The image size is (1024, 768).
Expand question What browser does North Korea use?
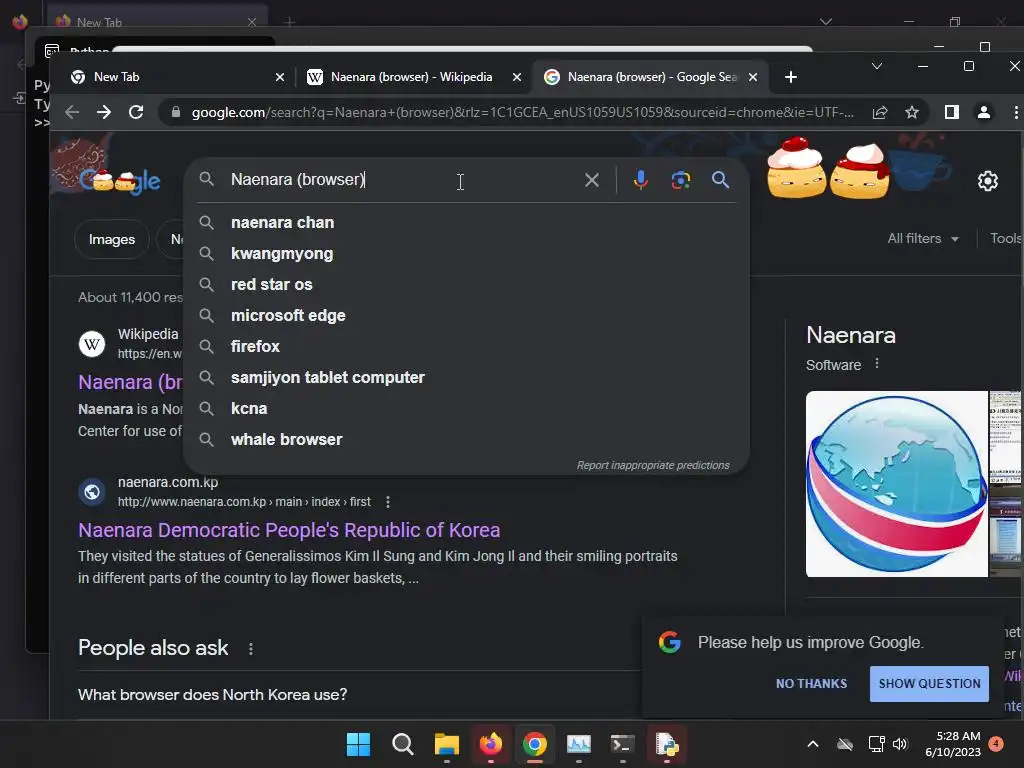[x=358, y=695]
